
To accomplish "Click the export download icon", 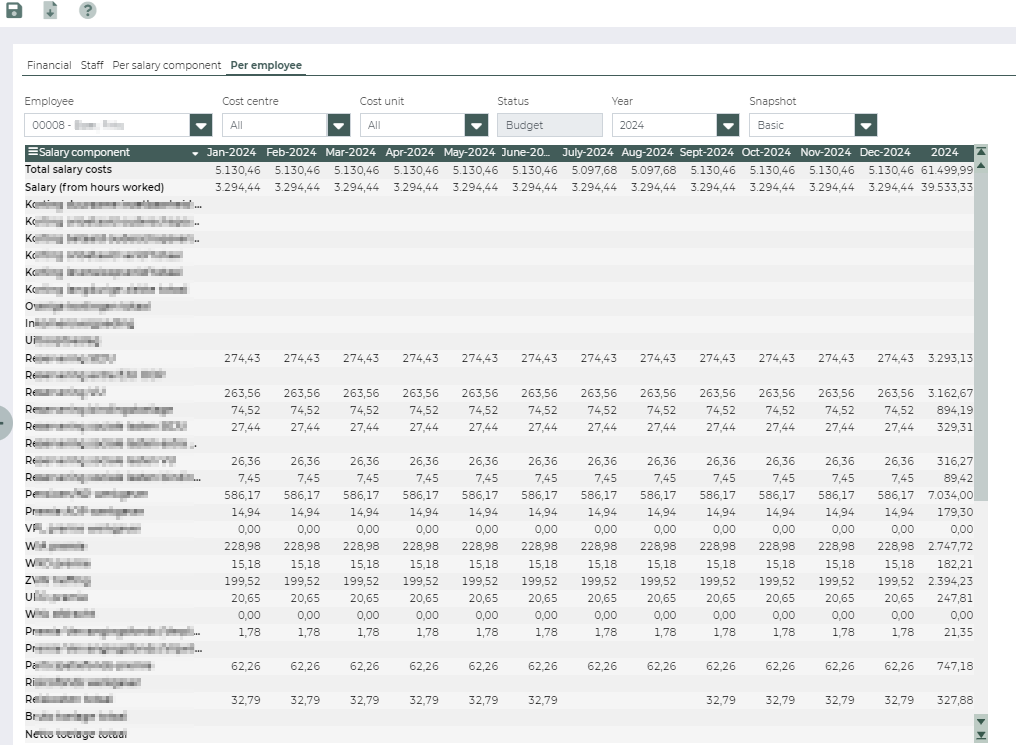I will (51, 10).
